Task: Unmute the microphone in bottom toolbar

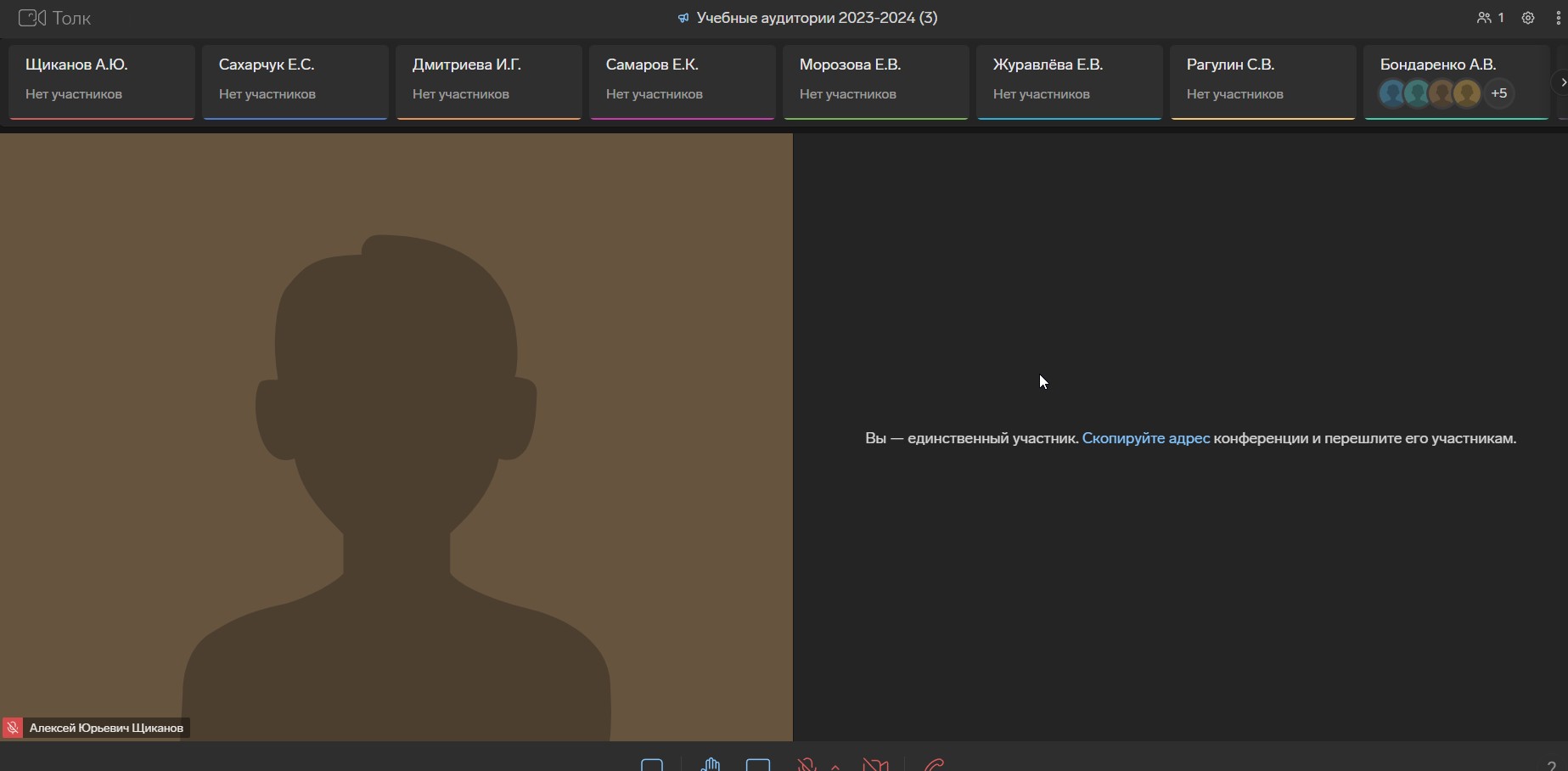Action: [806, 764]
